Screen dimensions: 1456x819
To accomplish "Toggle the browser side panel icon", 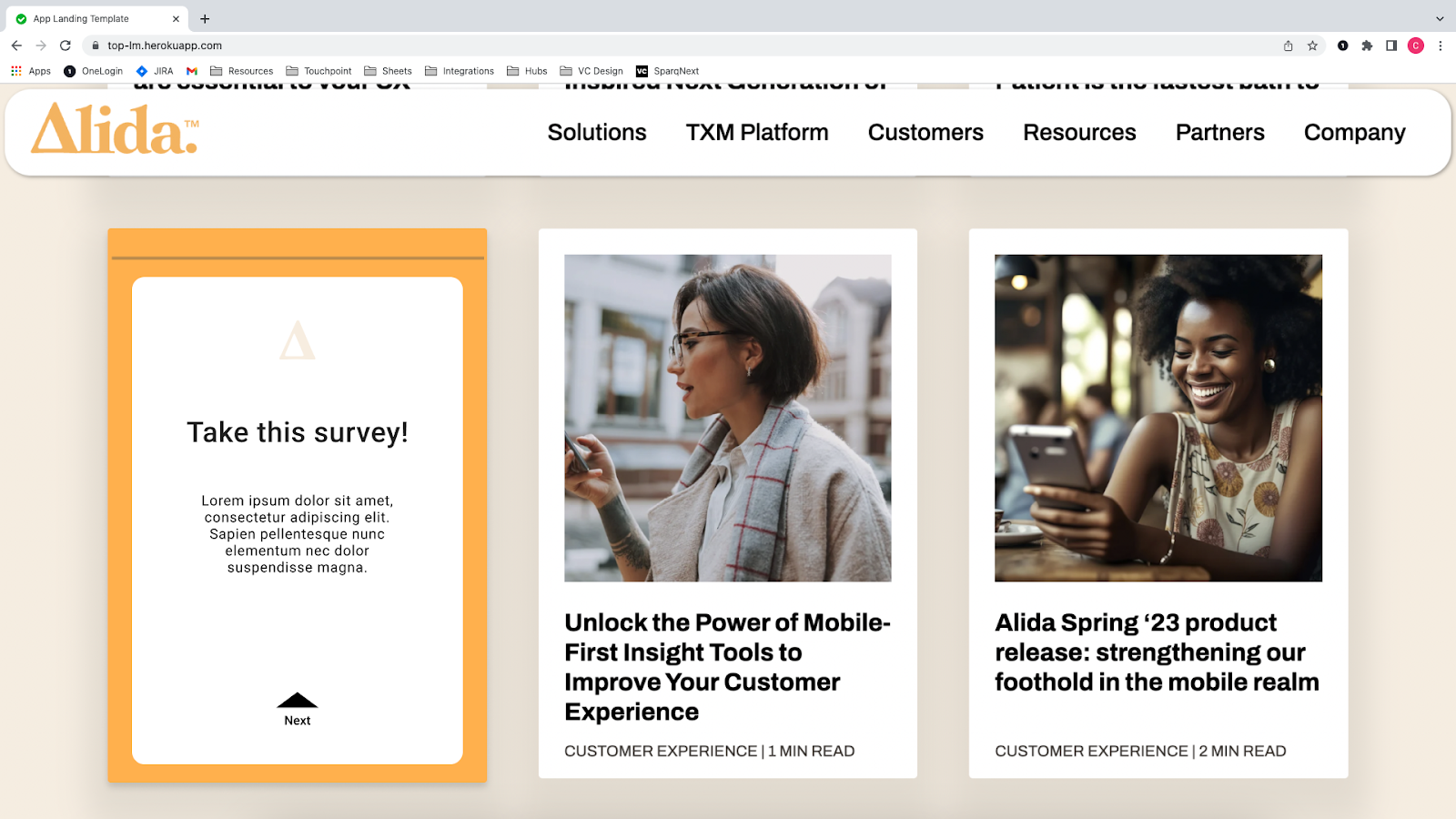I will [x=1391, y=45].
